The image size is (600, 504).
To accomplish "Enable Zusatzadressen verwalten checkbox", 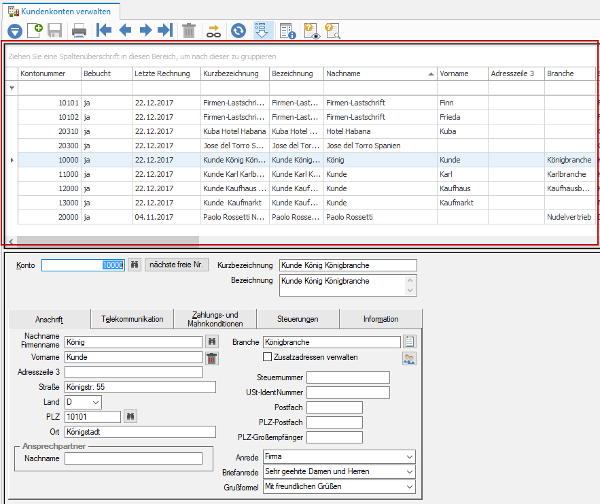I will [x=267, y=357].
